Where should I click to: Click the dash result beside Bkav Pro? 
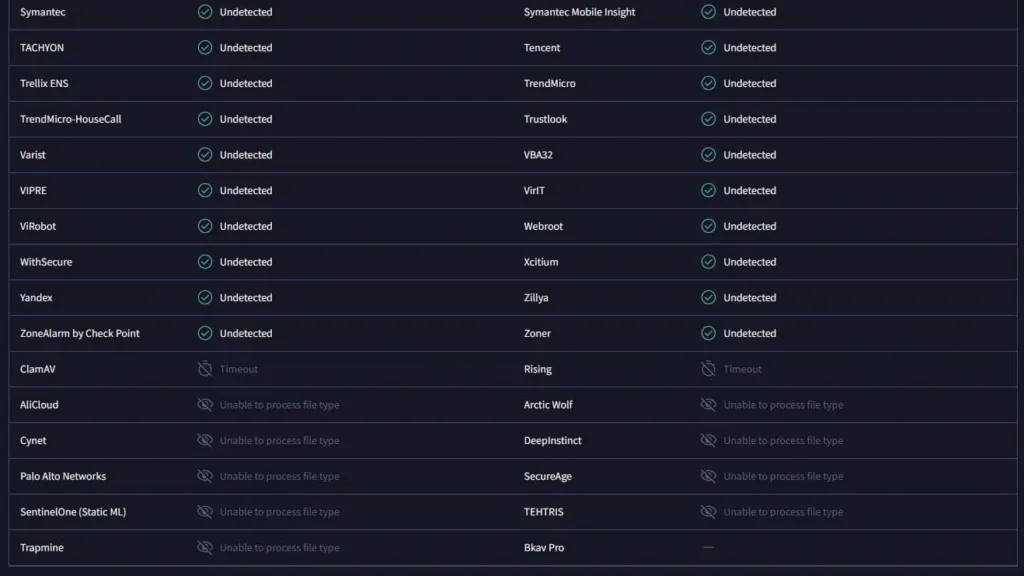click(x=708, y=548)
